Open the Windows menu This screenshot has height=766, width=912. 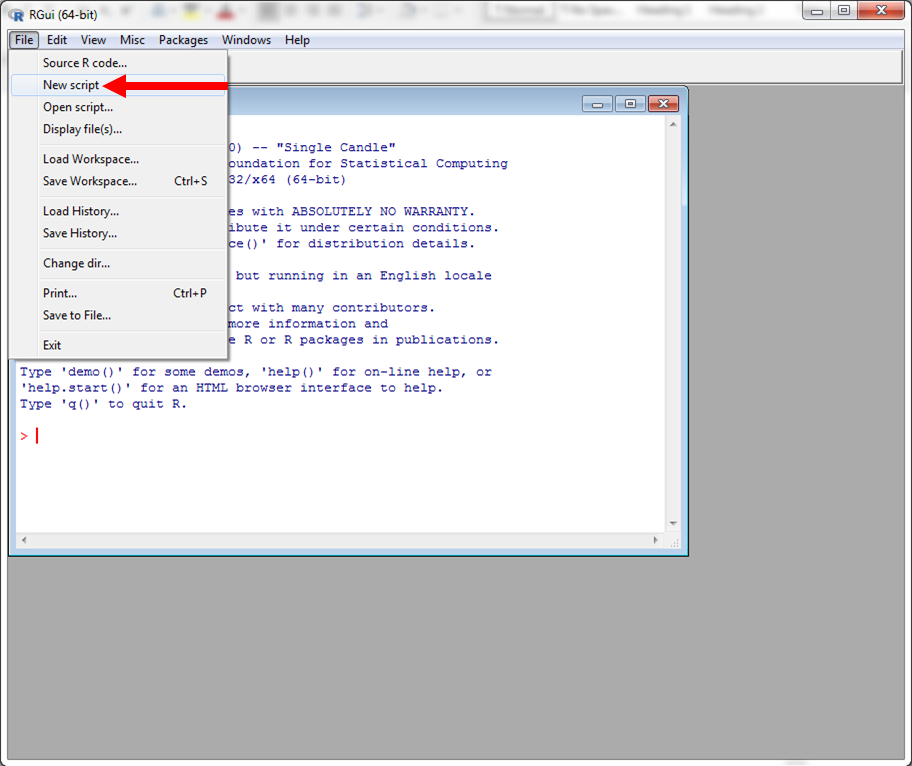click(246, 40)
